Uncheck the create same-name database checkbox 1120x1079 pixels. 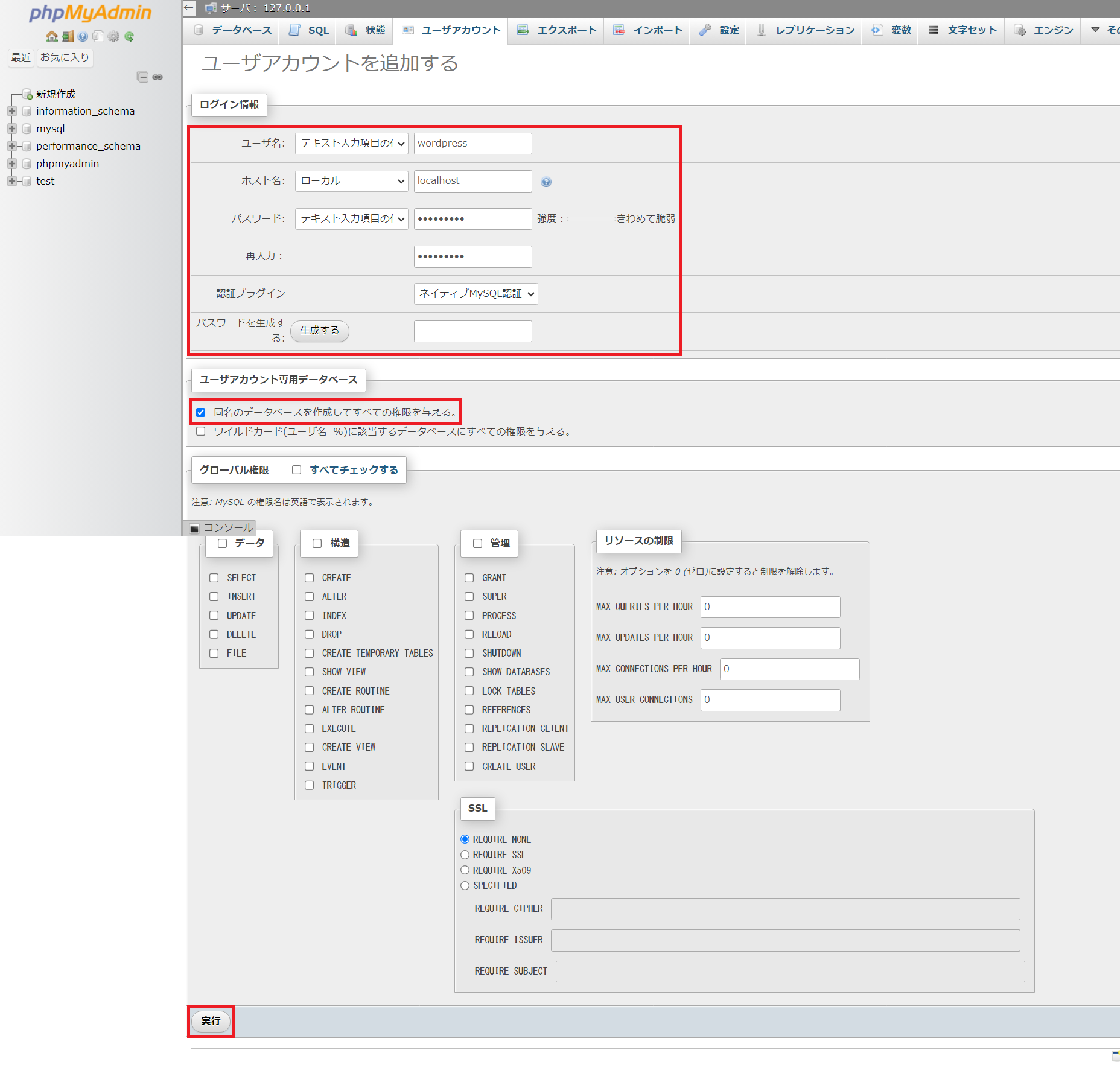[x=201, y=412]
